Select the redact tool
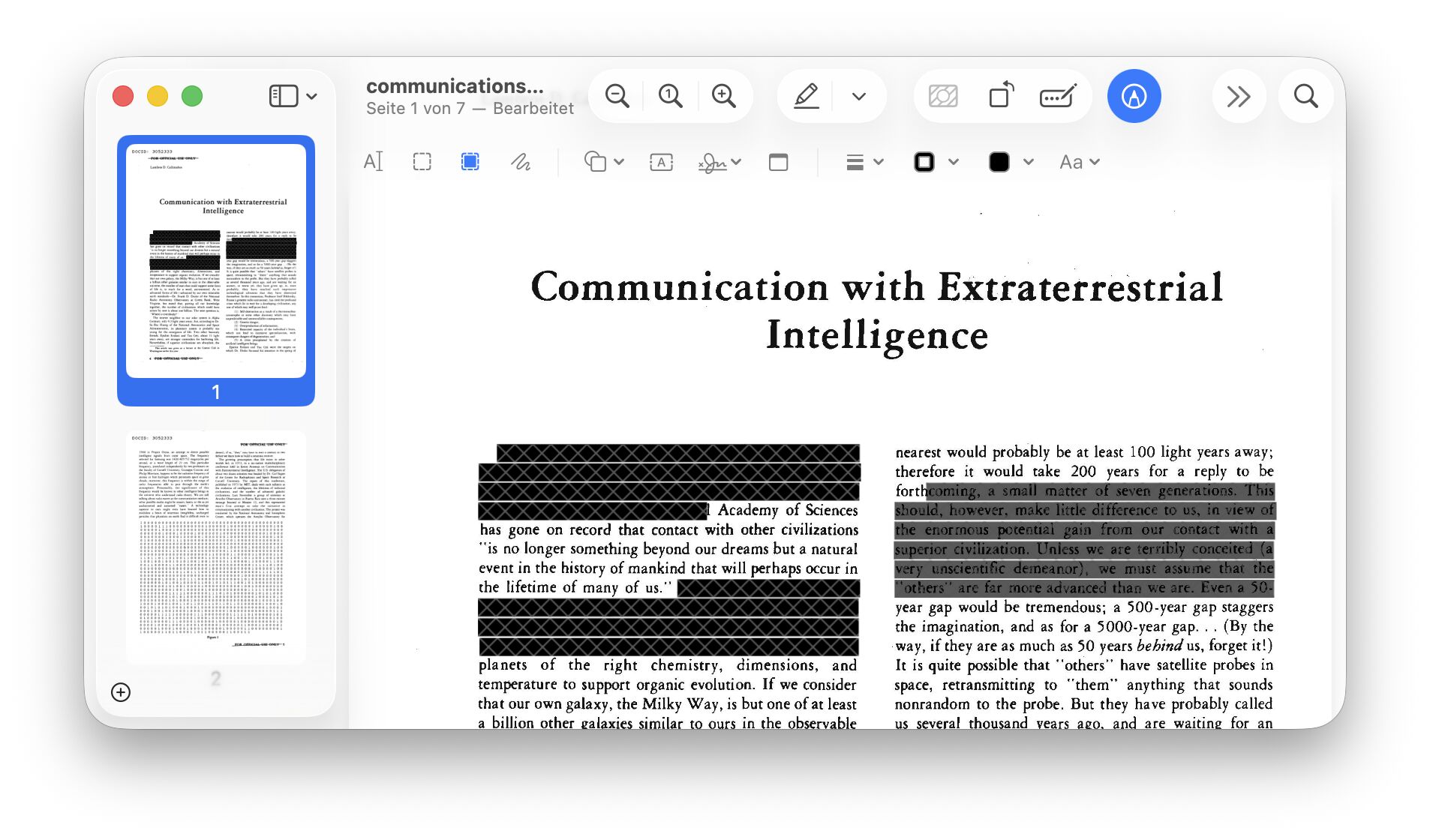The image size is (1430, 840). (x=470, y=162)
